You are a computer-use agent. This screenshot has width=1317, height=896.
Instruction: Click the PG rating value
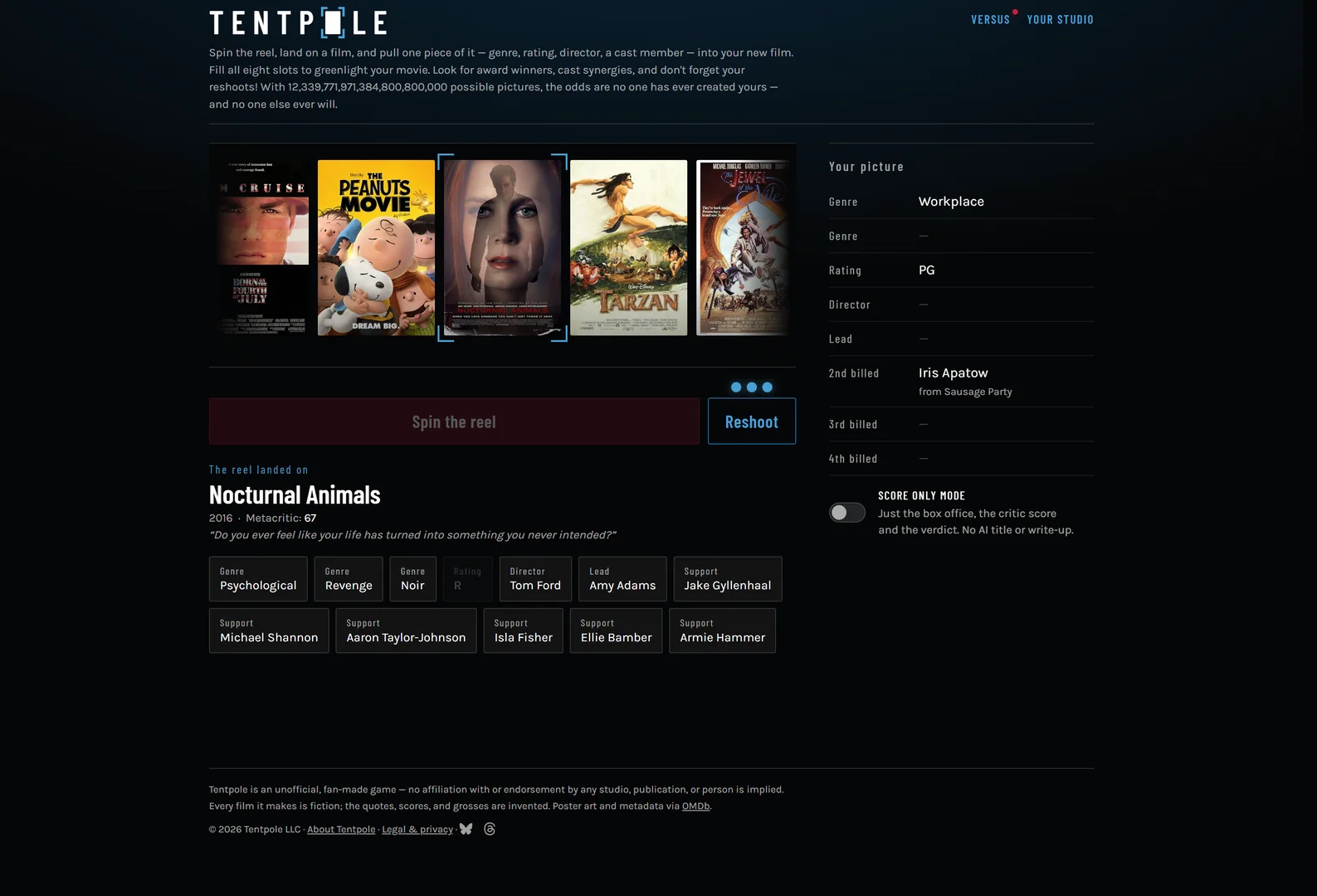tap(927, 270)
